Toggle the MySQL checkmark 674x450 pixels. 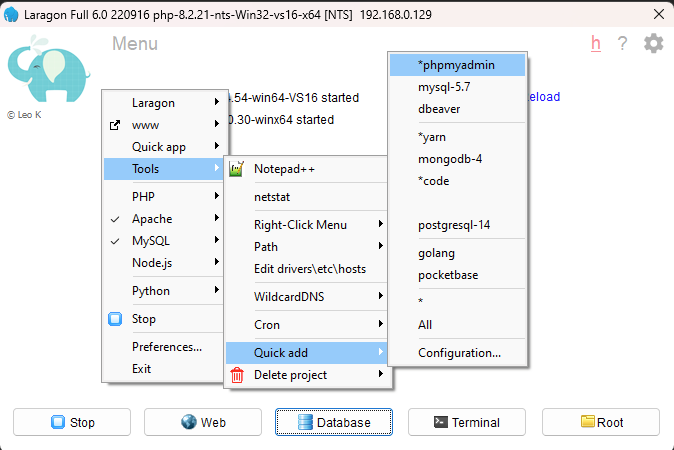[115, 241]
